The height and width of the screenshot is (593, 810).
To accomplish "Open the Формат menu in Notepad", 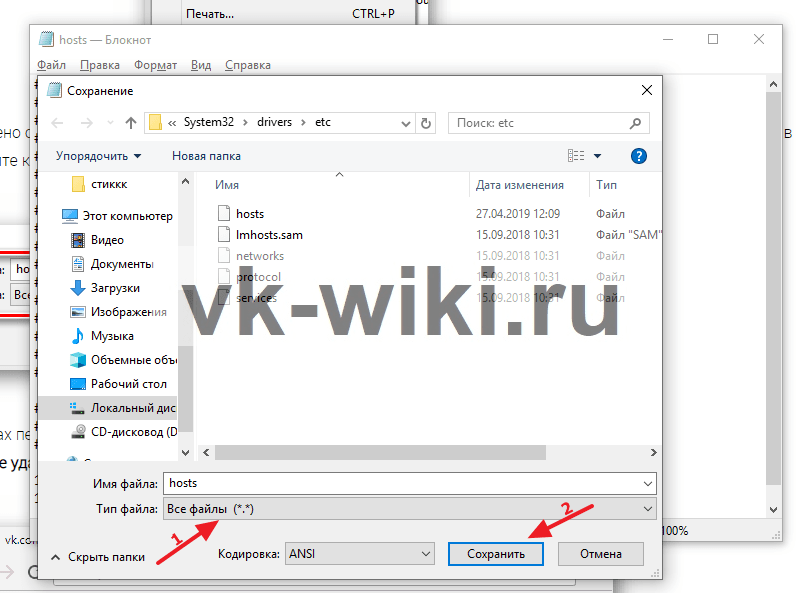I will pyautogui.click(x=155, y=65).
